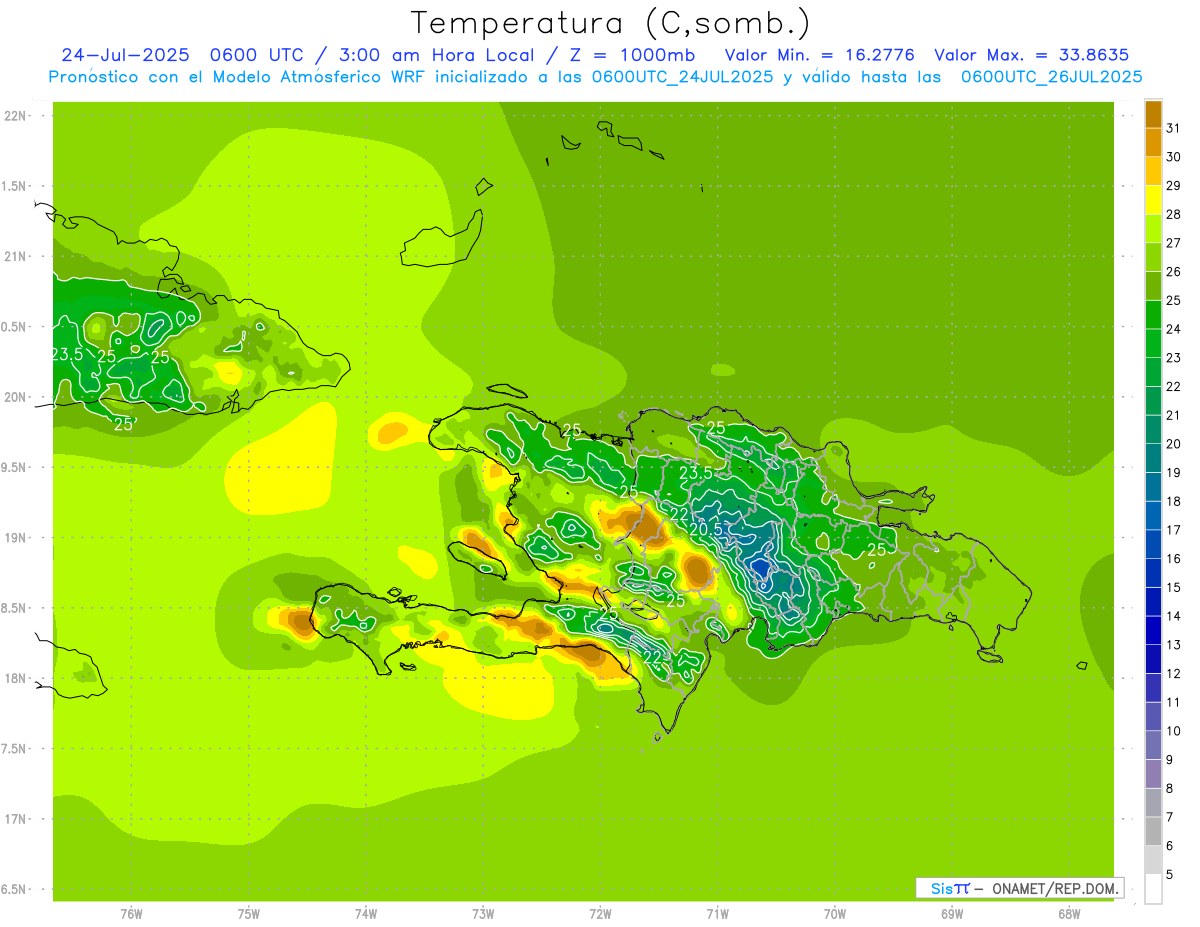Click the 74W longitude axis label
The width and height of the screenshot is (1200, 927).
(365, 914)
